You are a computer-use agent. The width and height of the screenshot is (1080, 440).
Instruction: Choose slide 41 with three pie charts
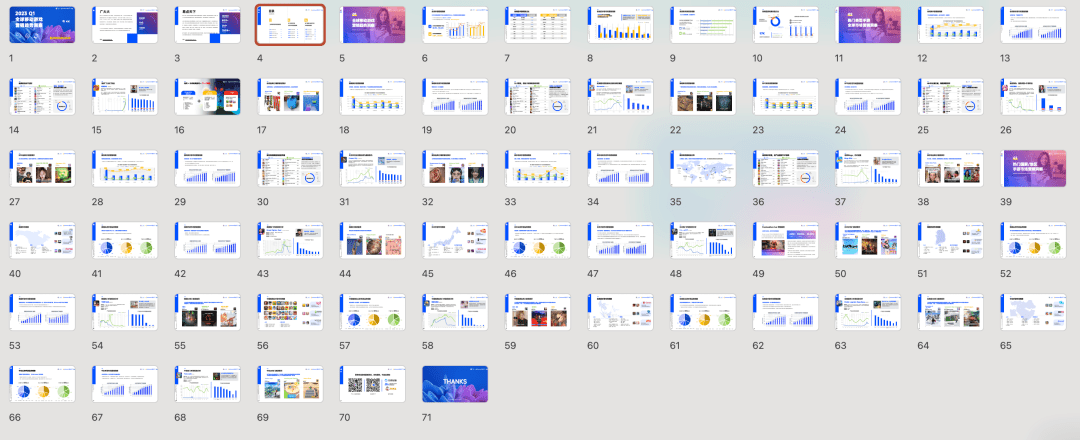pos(124,241)
